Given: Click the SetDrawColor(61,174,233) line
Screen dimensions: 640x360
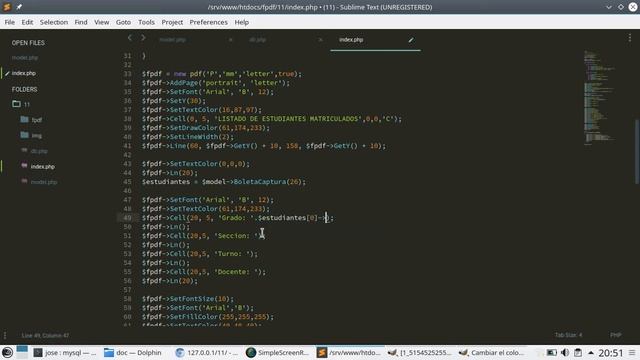Looking at the screenshot, I should pos(206,128).
